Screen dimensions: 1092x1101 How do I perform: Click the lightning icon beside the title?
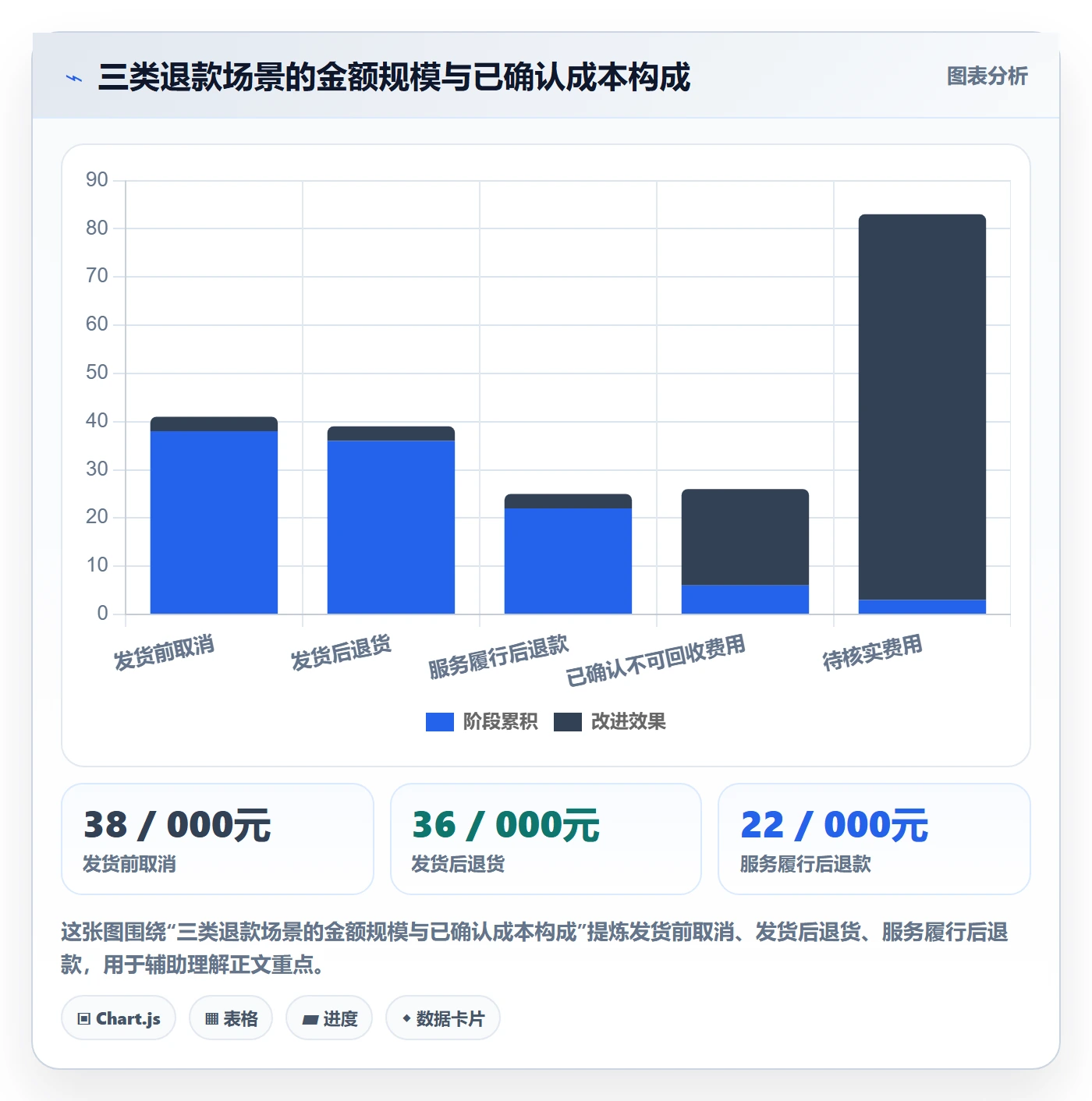point(74,78)
